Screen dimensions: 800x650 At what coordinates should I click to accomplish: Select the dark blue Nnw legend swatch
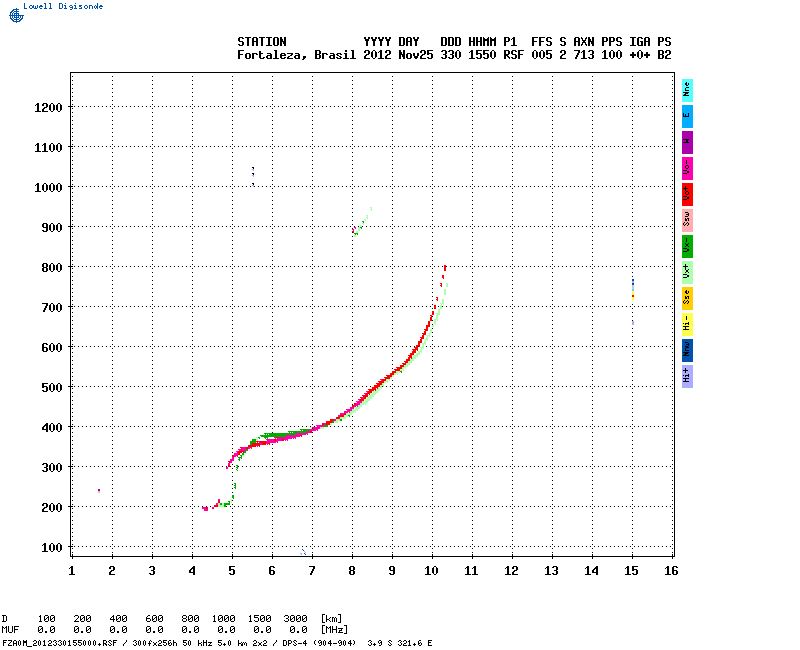(687, 351)
